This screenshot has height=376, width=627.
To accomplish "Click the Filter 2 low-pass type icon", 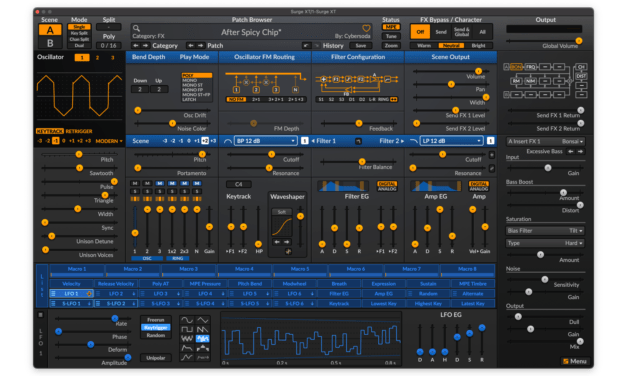I will pyautogui.click(x=414, y=141).
